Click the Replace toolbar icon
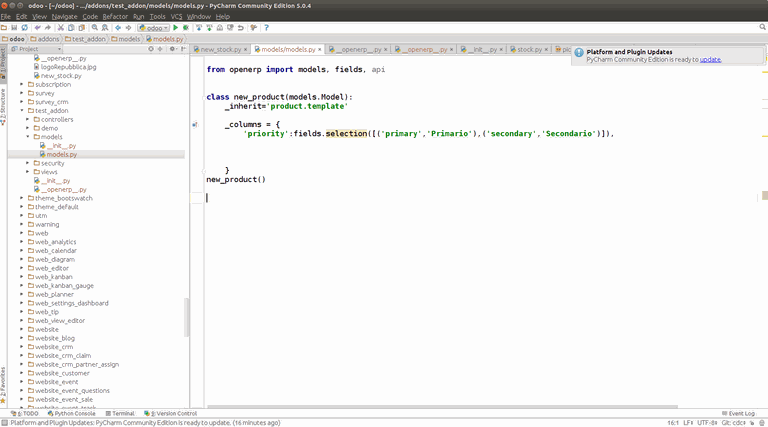 coord(105,28)
